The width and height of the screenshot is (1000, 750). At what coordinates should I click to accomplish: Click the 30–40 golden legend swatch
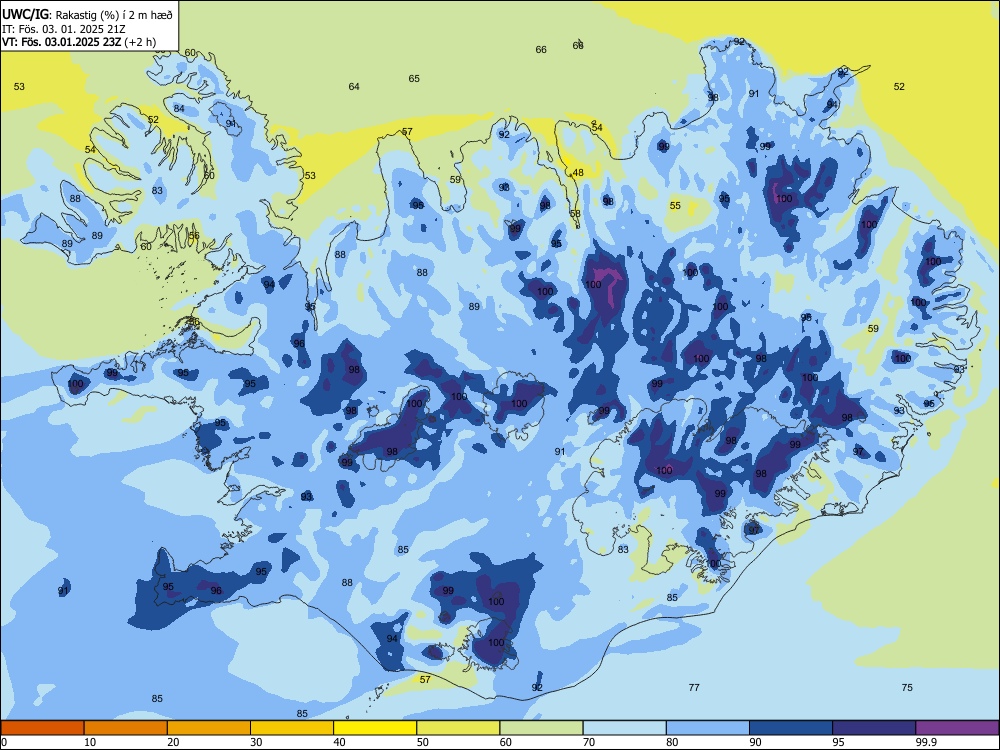(292, 728)
